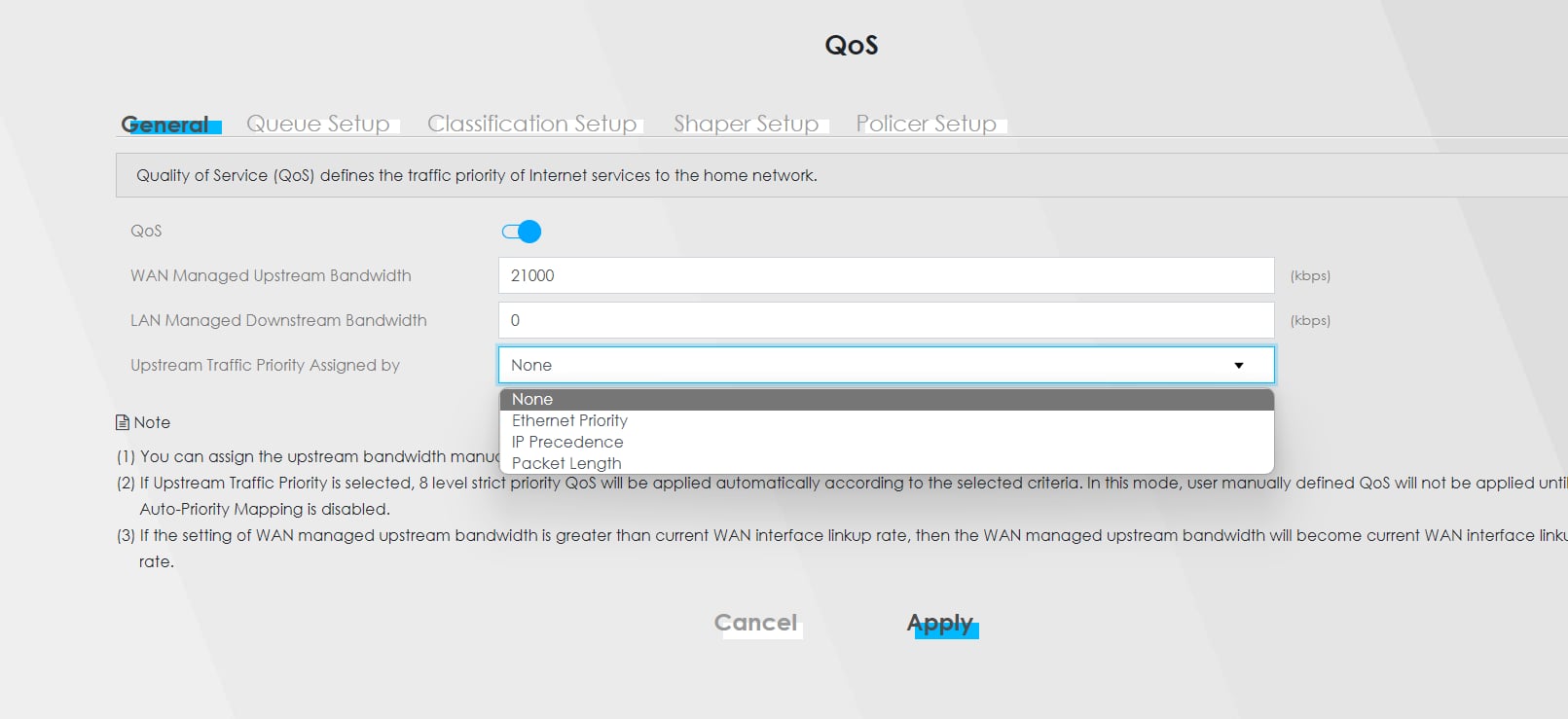Focus the LAN Managed Downstream Bandwidth field

[886, 320]
